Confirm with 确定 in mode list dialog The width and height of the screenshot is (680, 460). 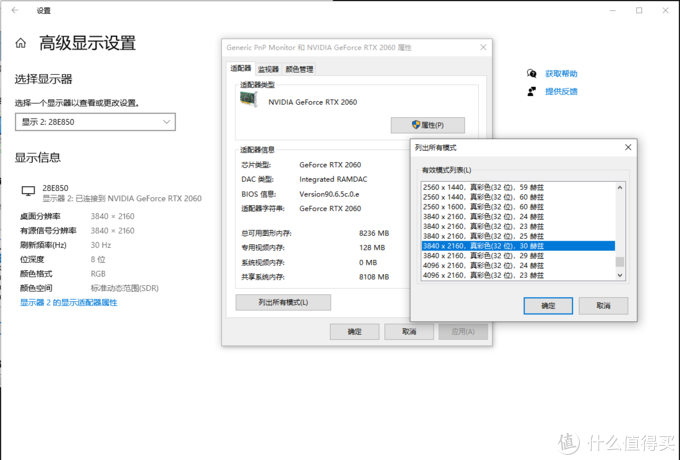point(548,306)
